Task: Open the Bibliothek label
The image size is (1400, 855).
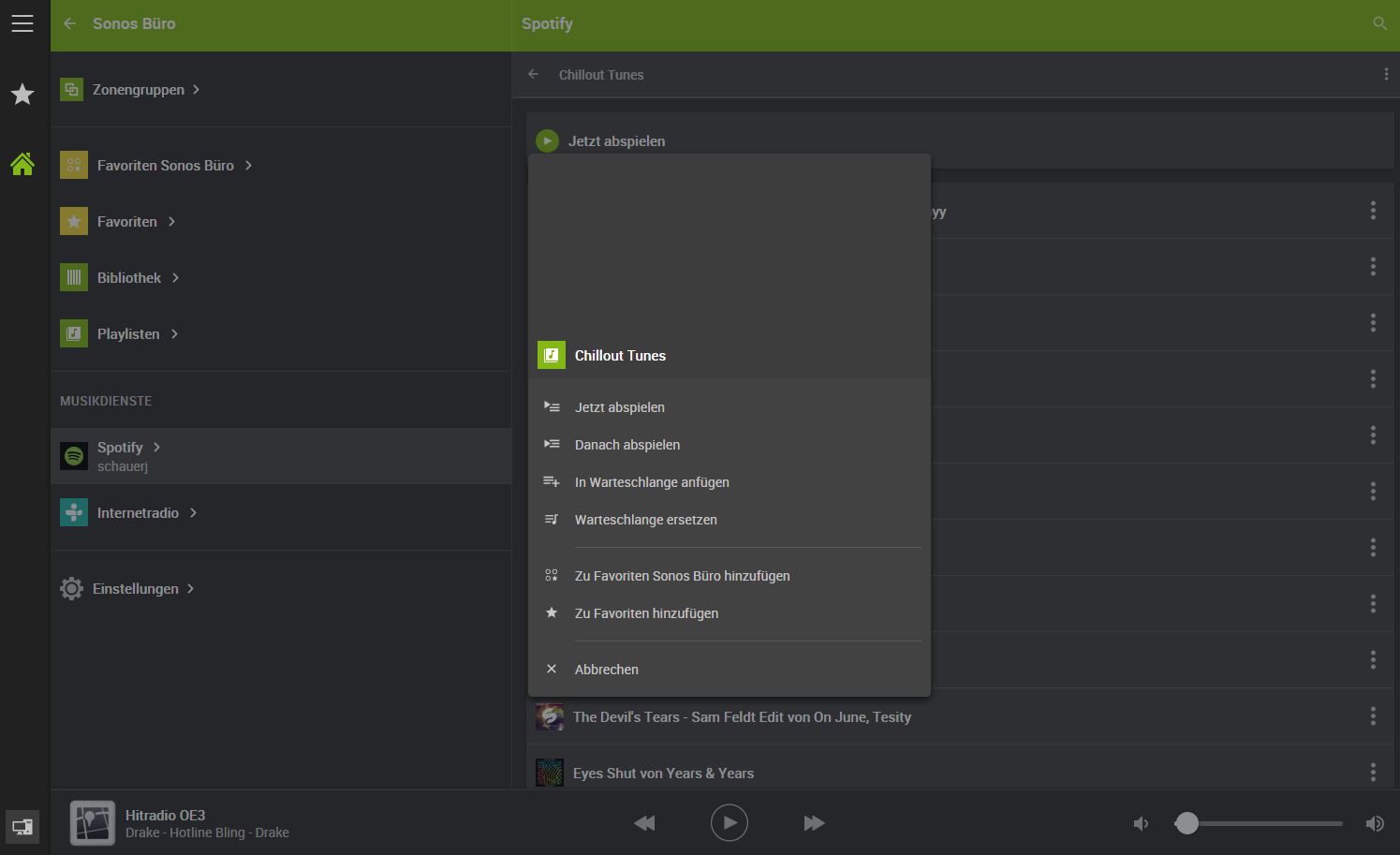Action: pyautogui.click(x=129, y=277)
